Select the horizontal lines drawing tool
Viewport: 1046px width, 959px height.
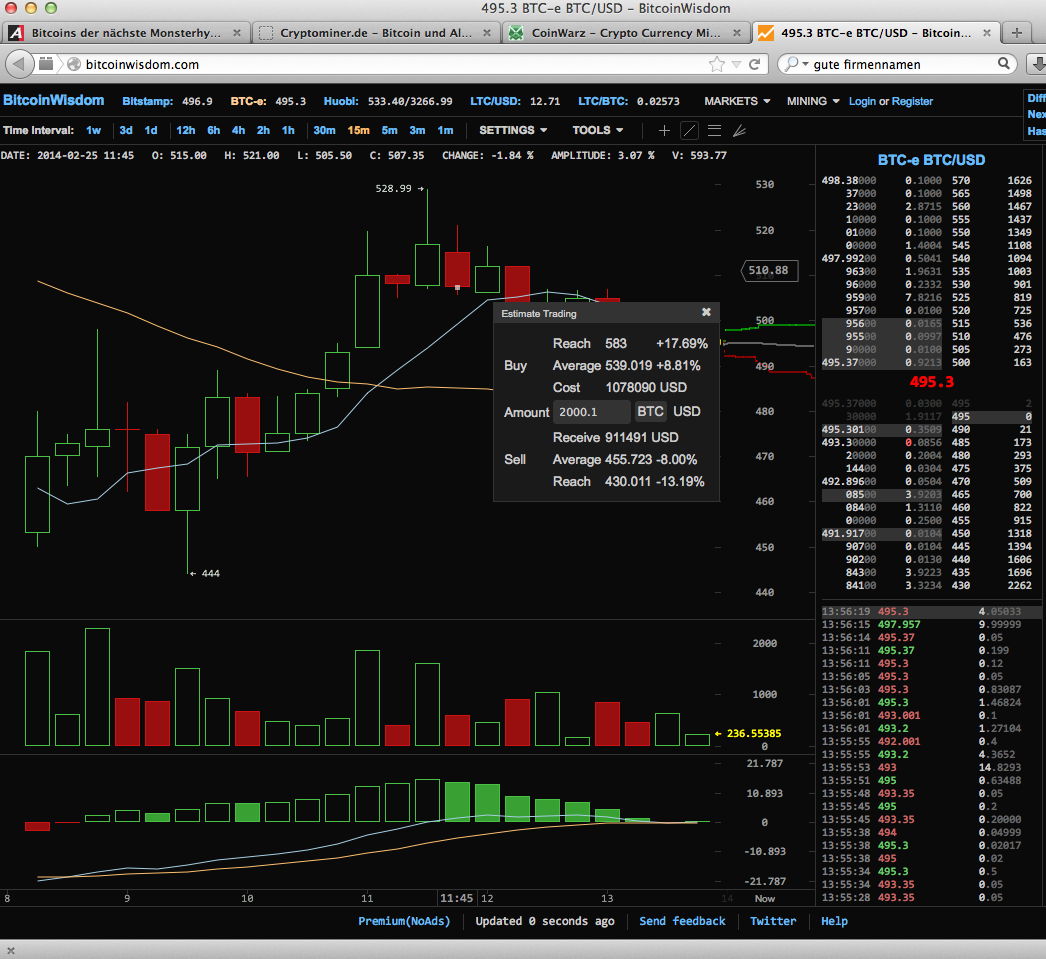click(x=714, y=130)
